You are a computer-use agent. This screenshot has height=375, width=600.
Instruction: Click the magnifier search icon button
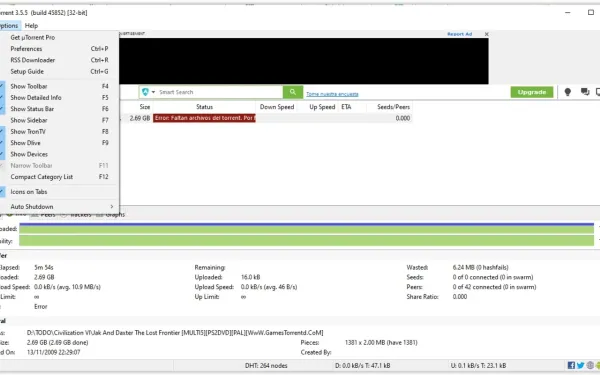(293, 92)
